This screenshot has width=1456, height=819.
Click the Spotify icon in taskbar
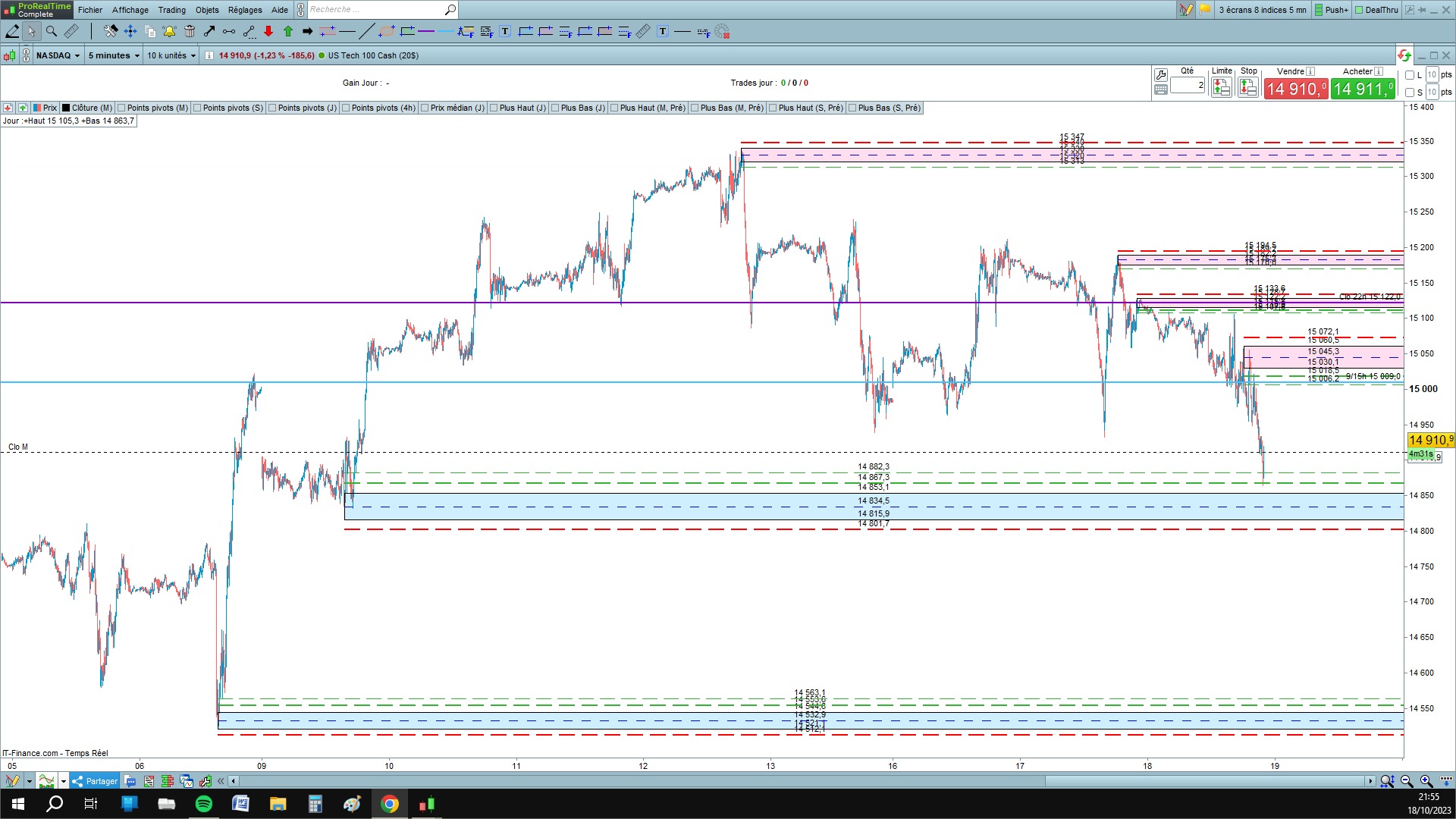[x=204, y=804]
